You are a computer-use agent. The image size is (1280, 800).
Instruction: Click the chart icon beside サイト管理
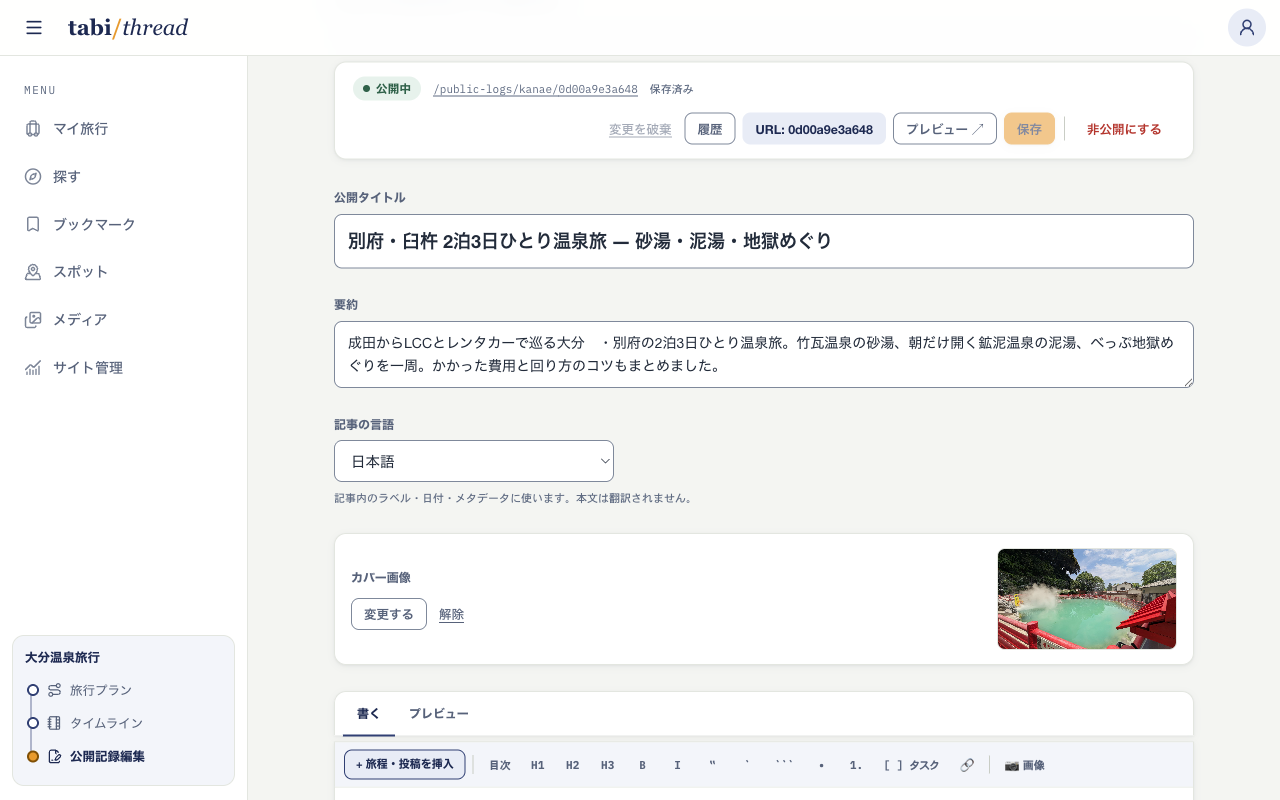click(x=33, y=368)
